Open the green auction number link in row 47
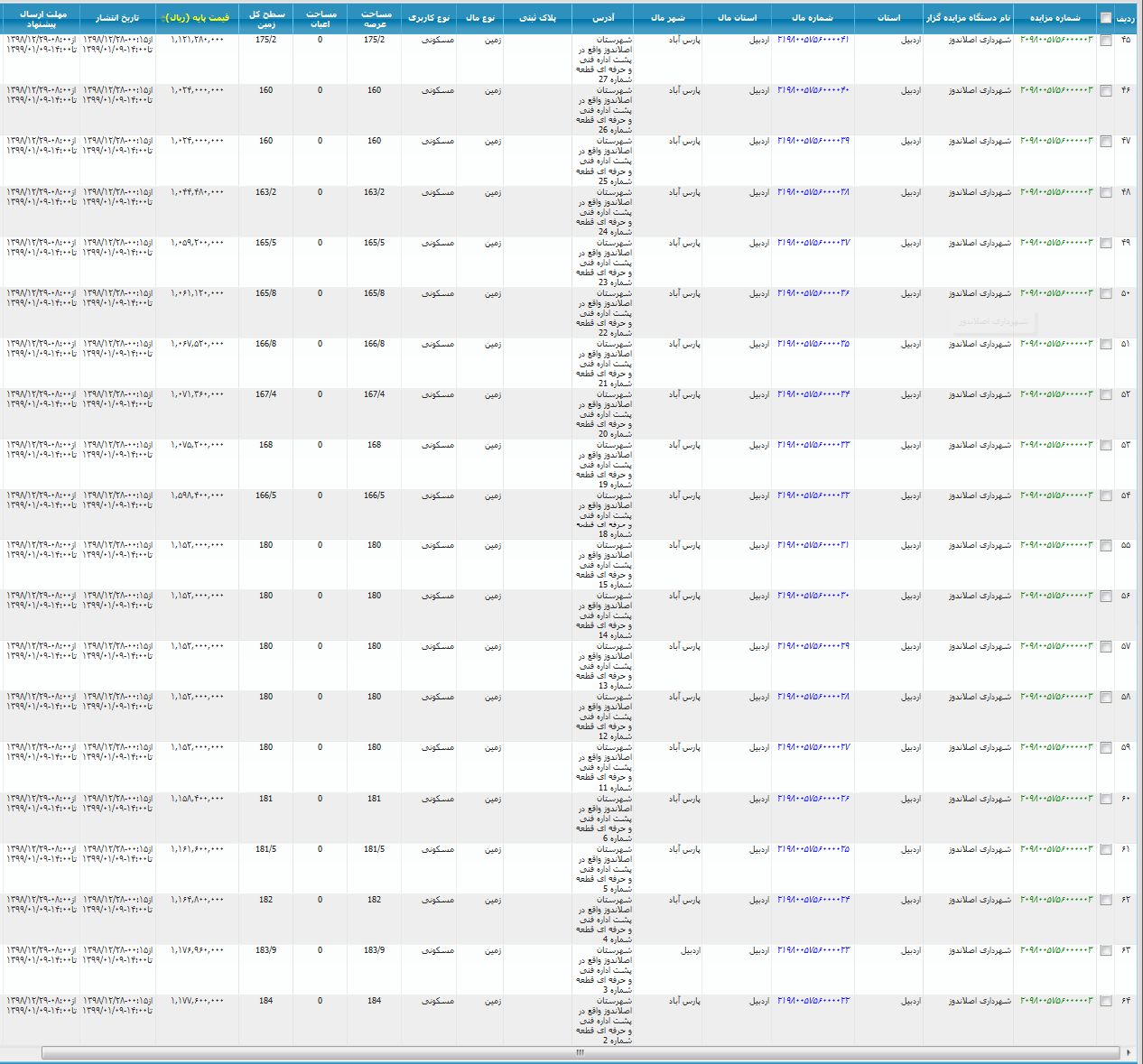This screenshot has height=1064, width=1143. pyautogui.click(x=1055, y=142)
